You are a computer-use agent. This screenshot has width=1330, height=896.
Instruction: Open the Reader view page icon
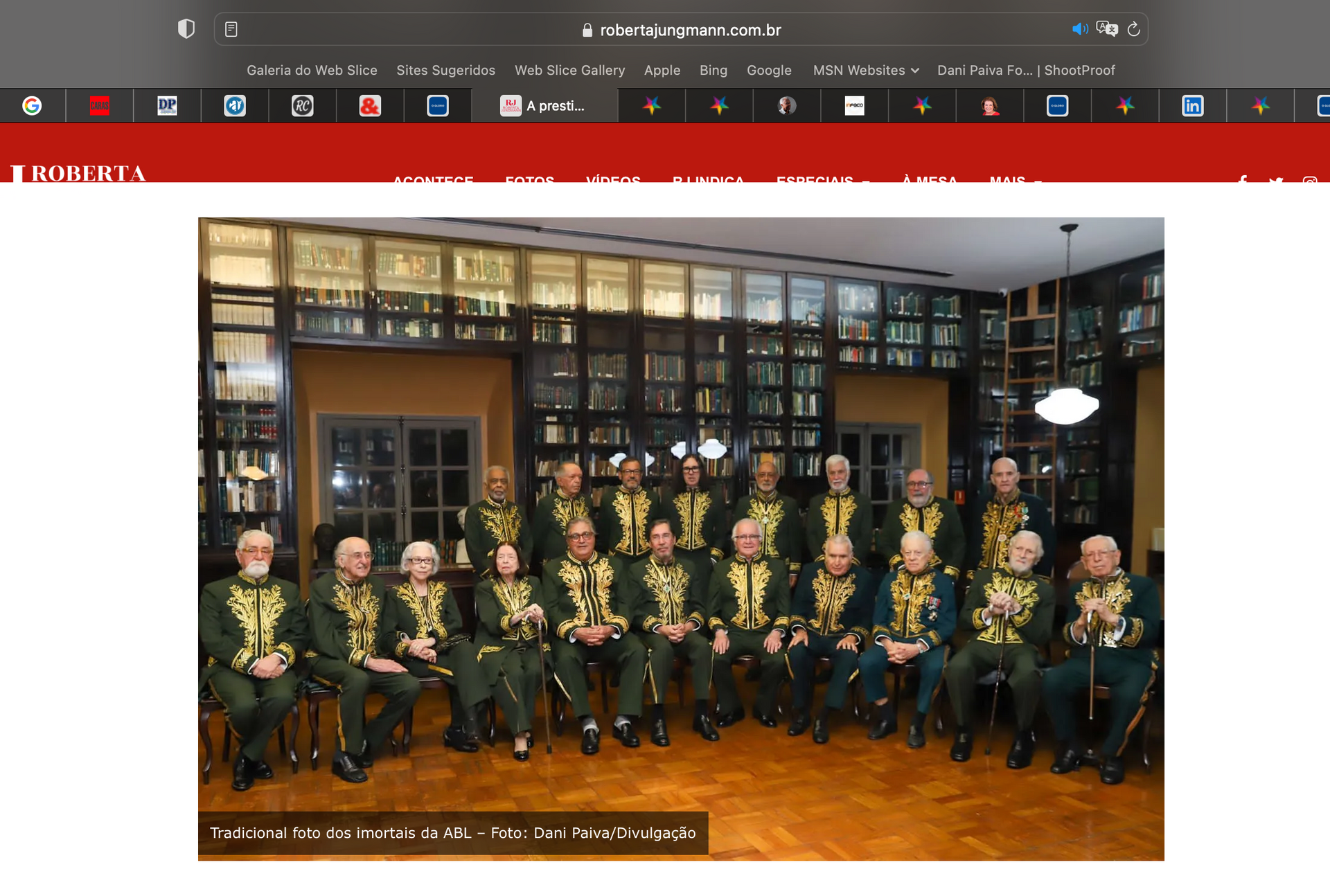[231, 29]
